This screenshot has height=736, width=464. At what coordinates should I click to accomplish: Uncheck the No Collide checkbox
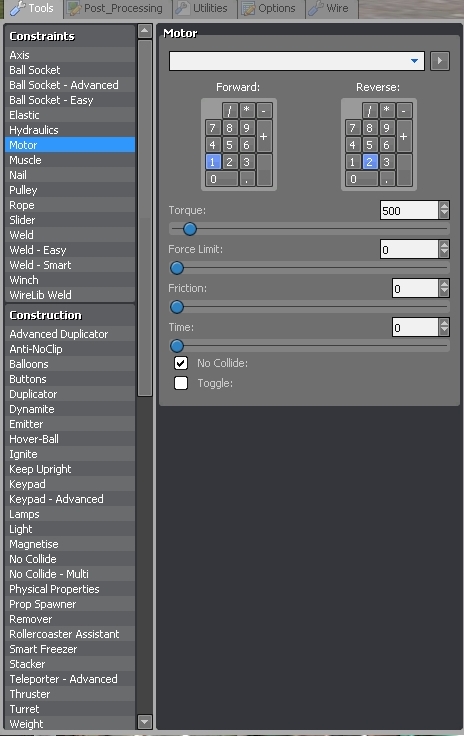tap(181, 363)
